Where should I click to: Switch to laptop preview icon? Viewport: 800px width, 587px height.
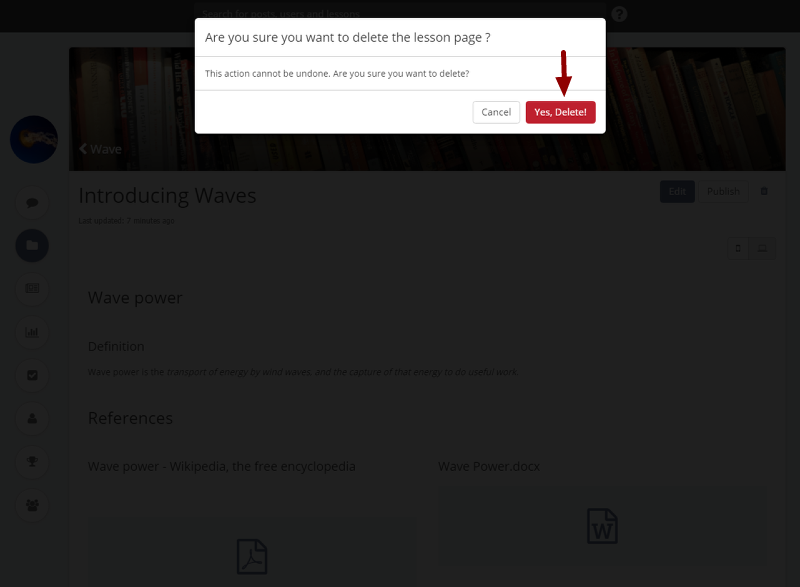pos(762,248)
